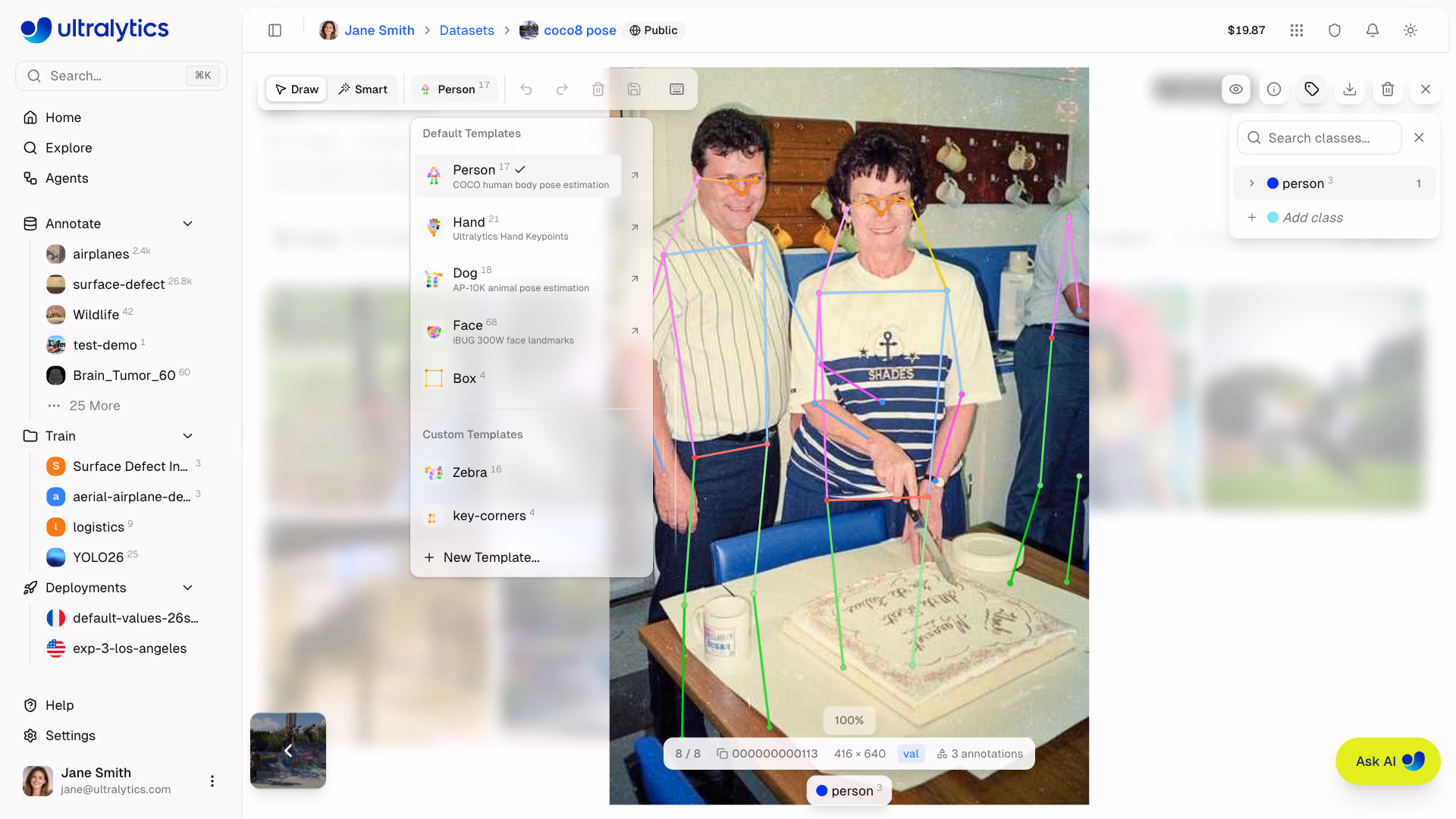Image resolution: width=1456 pixels, height=819 pixels.
Task: Go to Datasets breadcrumb link
Action: click(x=466, y=30)
